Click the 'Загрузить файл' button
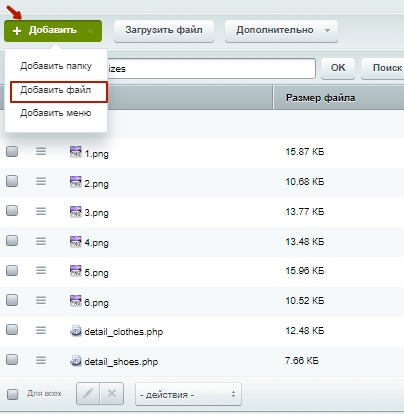The image size is (404, 414). coord(164,31)
